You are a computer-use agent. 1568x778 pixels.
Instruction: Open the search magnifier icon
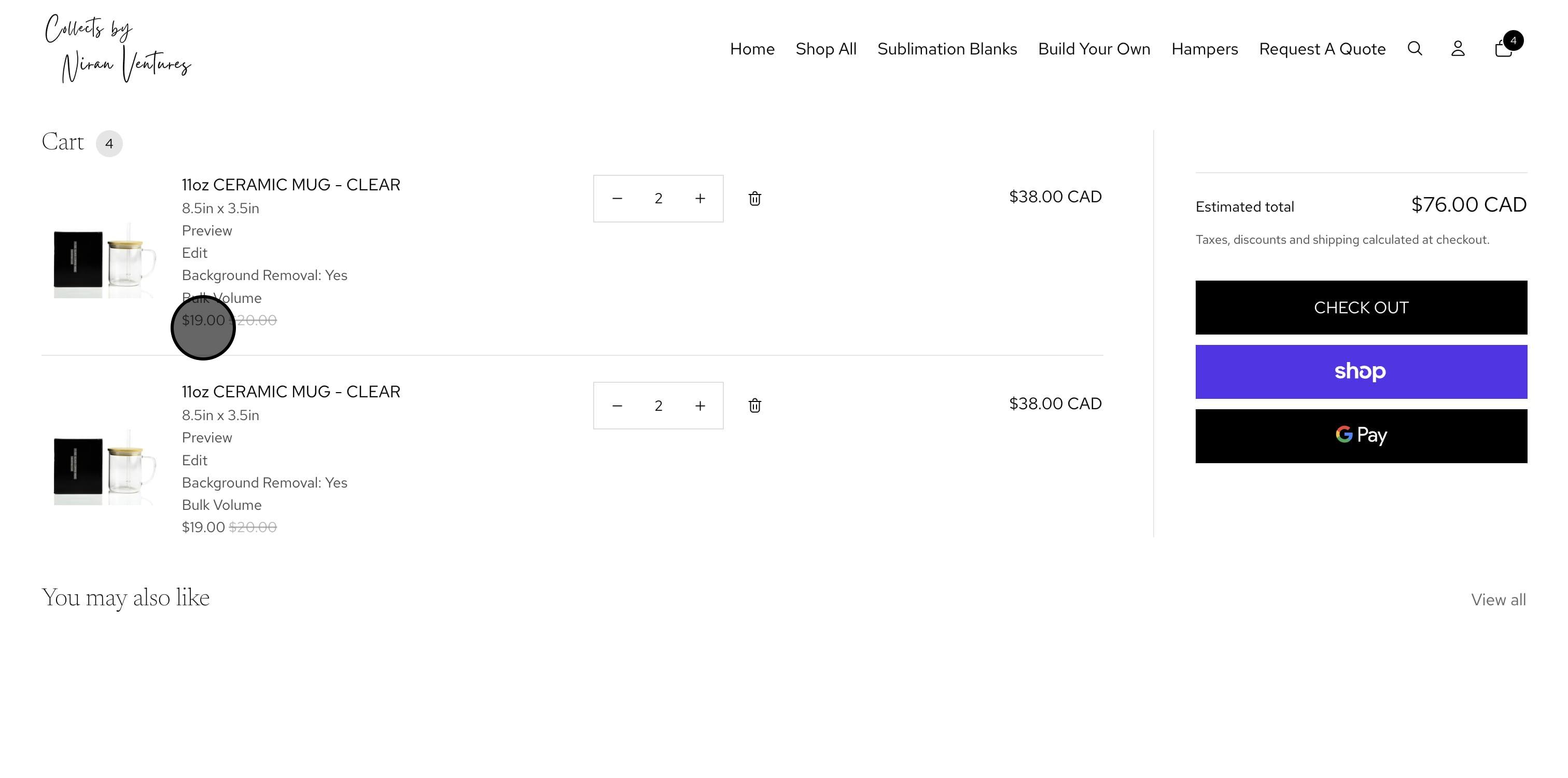pos(1415,49)
